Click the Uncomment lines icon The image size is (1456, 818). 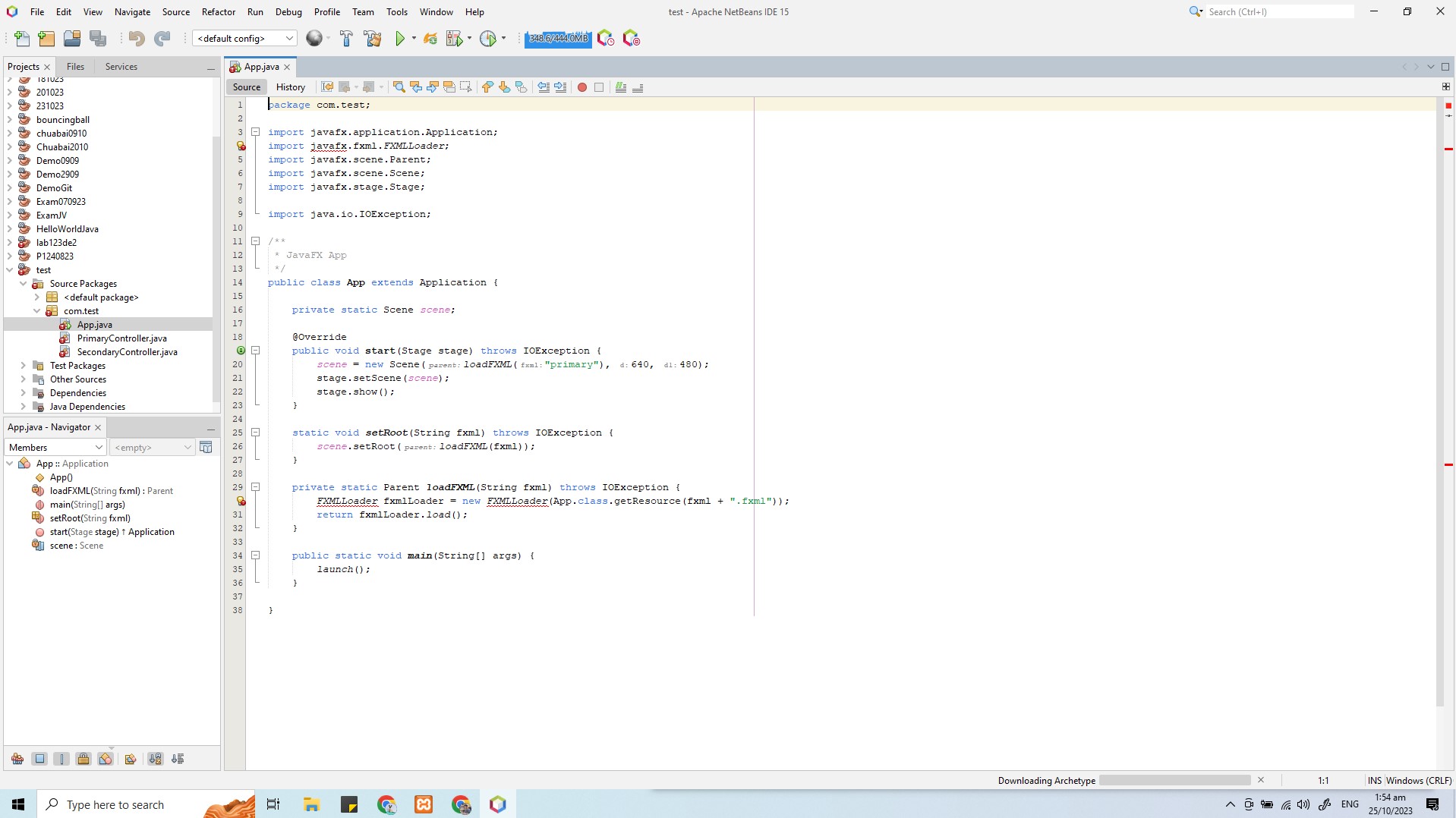pos(638,87)
